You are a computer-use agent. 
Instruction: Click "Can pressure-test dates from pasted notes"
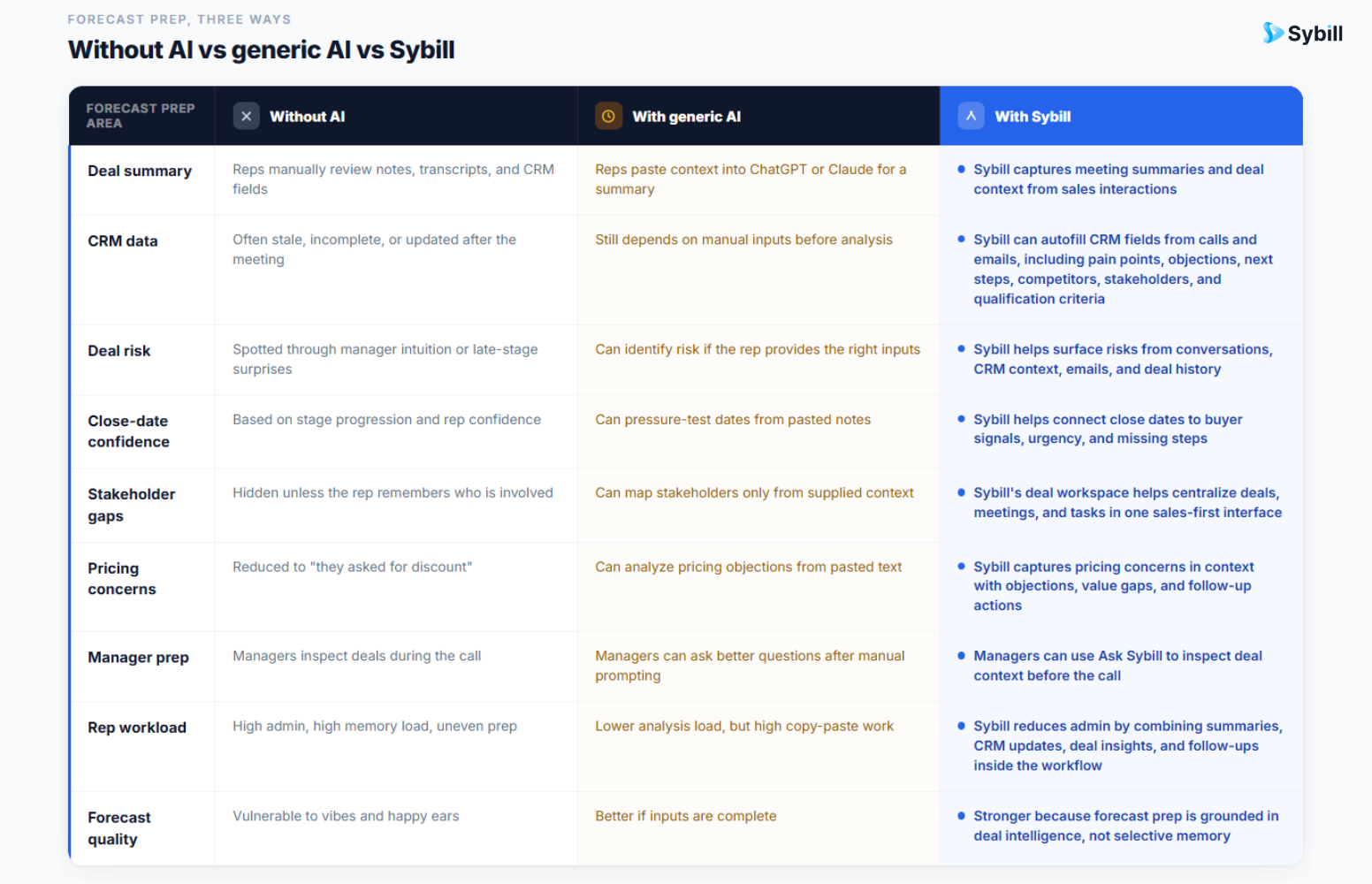click(x=733, y=420)
